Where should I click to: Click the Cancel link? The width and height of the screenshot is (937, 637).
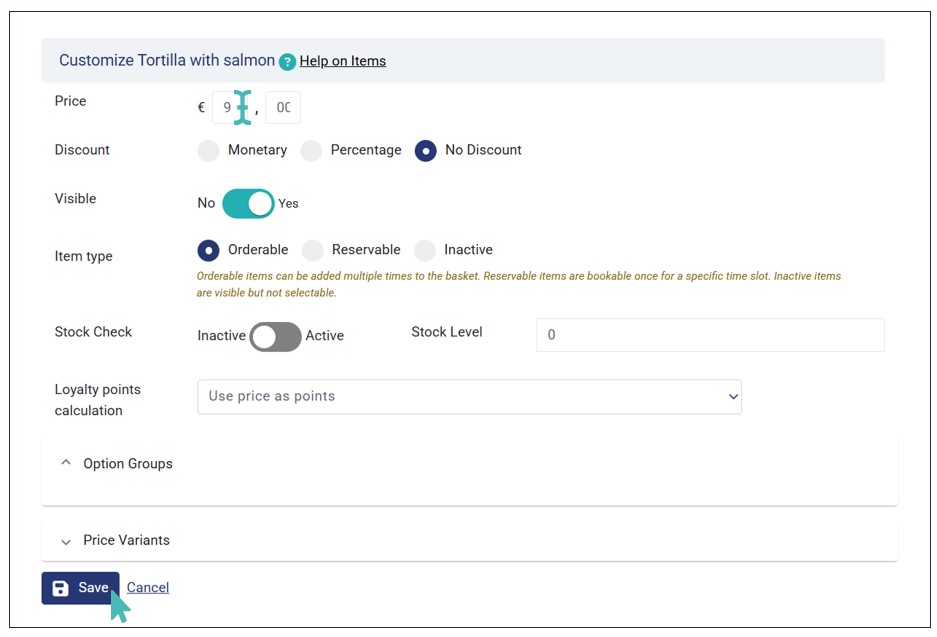coord(148,588)
